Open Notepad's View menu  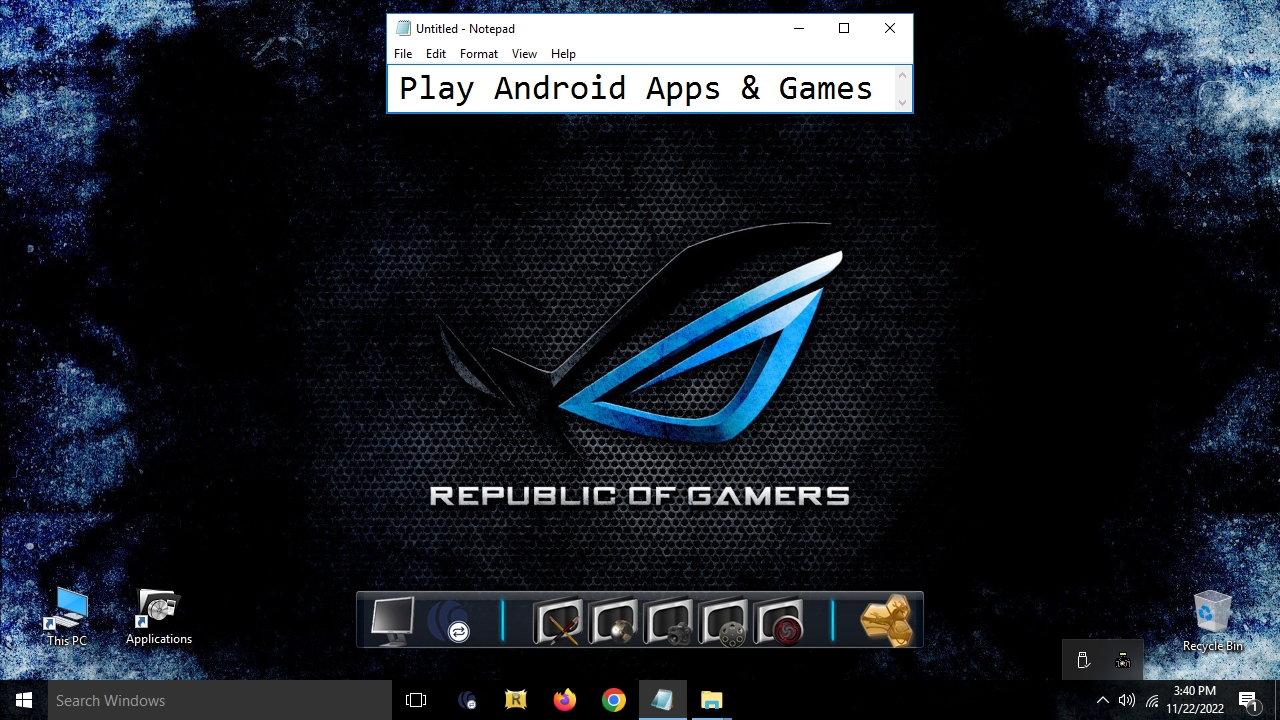[524, 54]
